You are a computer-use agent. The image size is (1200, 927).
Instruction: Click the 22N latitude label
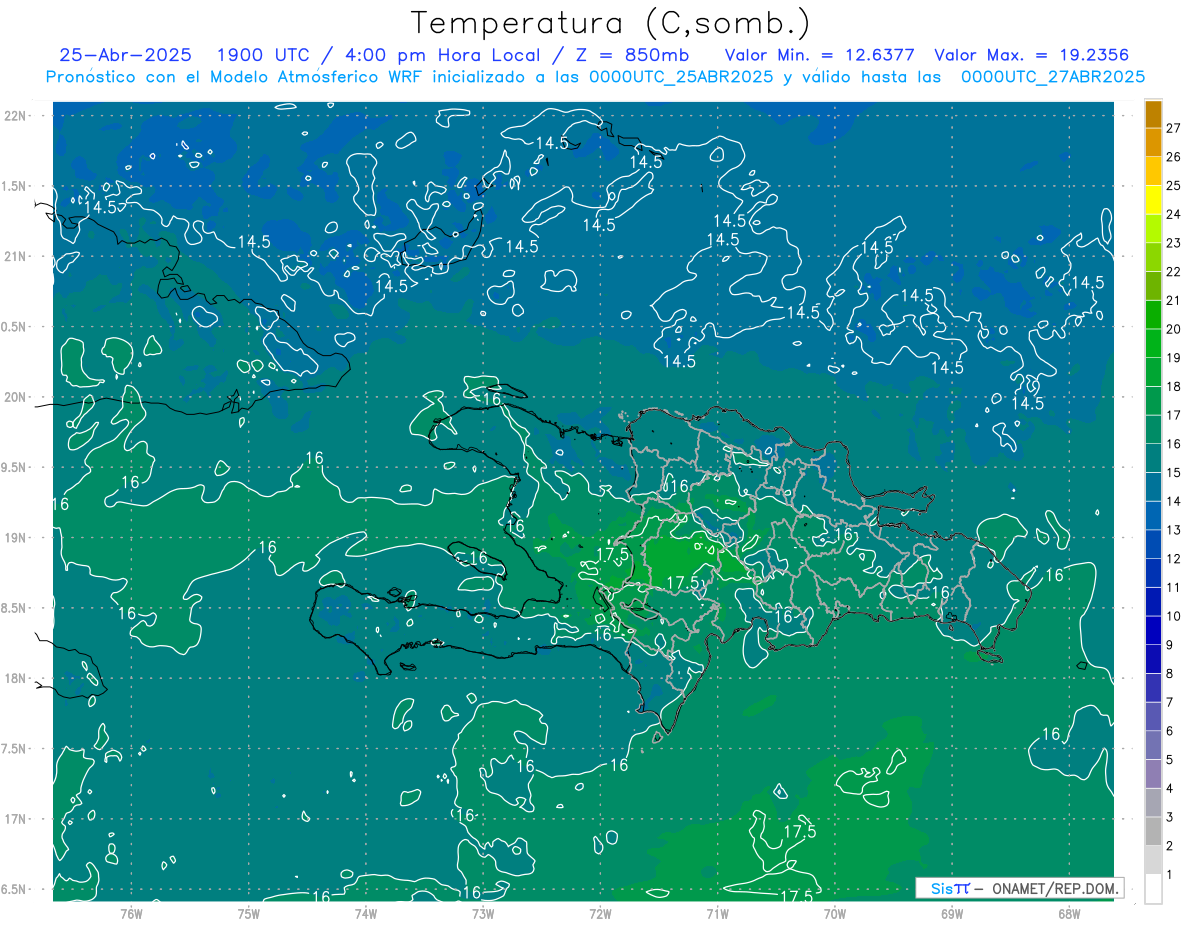point(16,115)
